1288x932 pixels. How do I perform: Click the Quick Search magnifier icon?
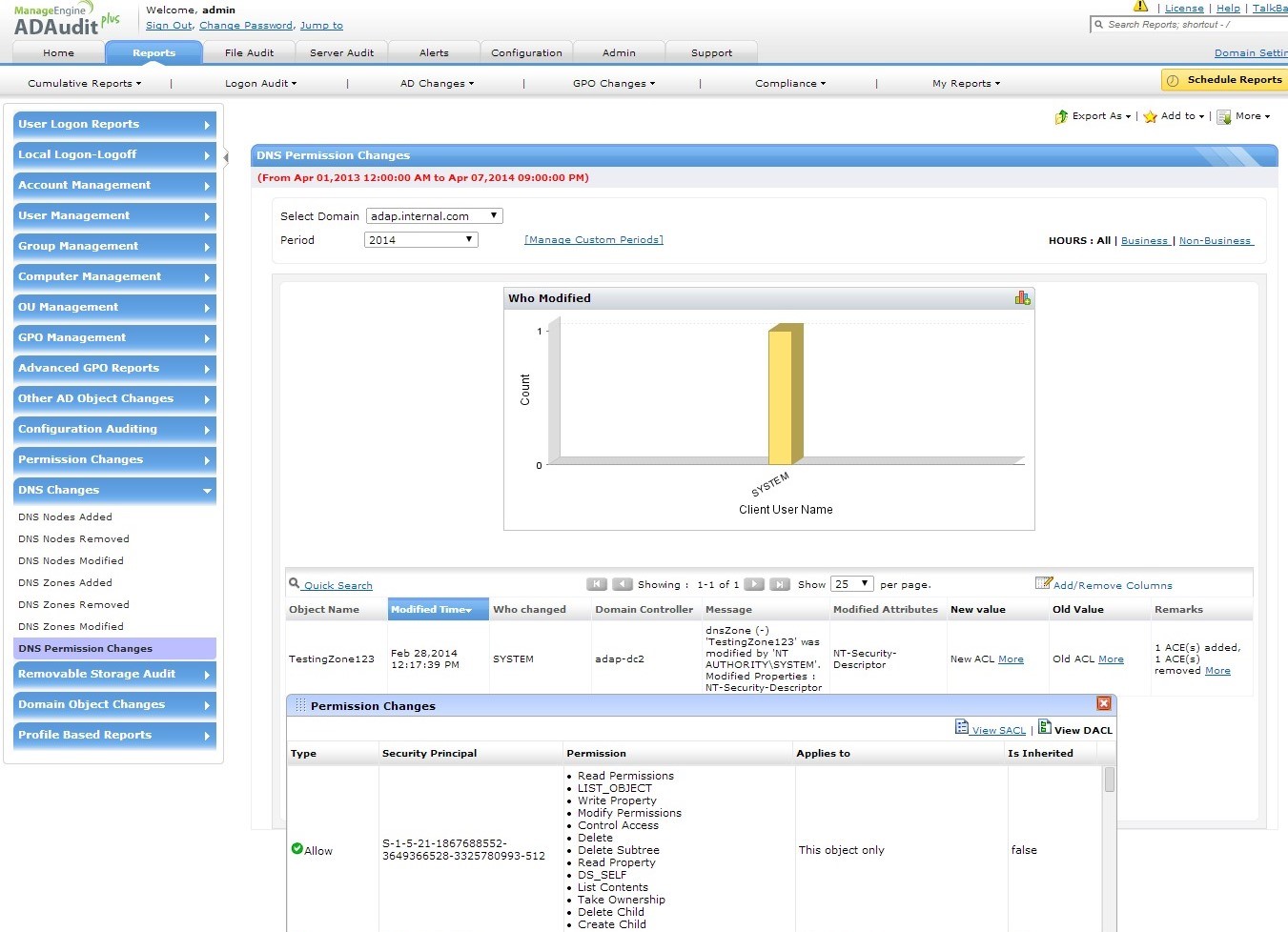[294, 583]
